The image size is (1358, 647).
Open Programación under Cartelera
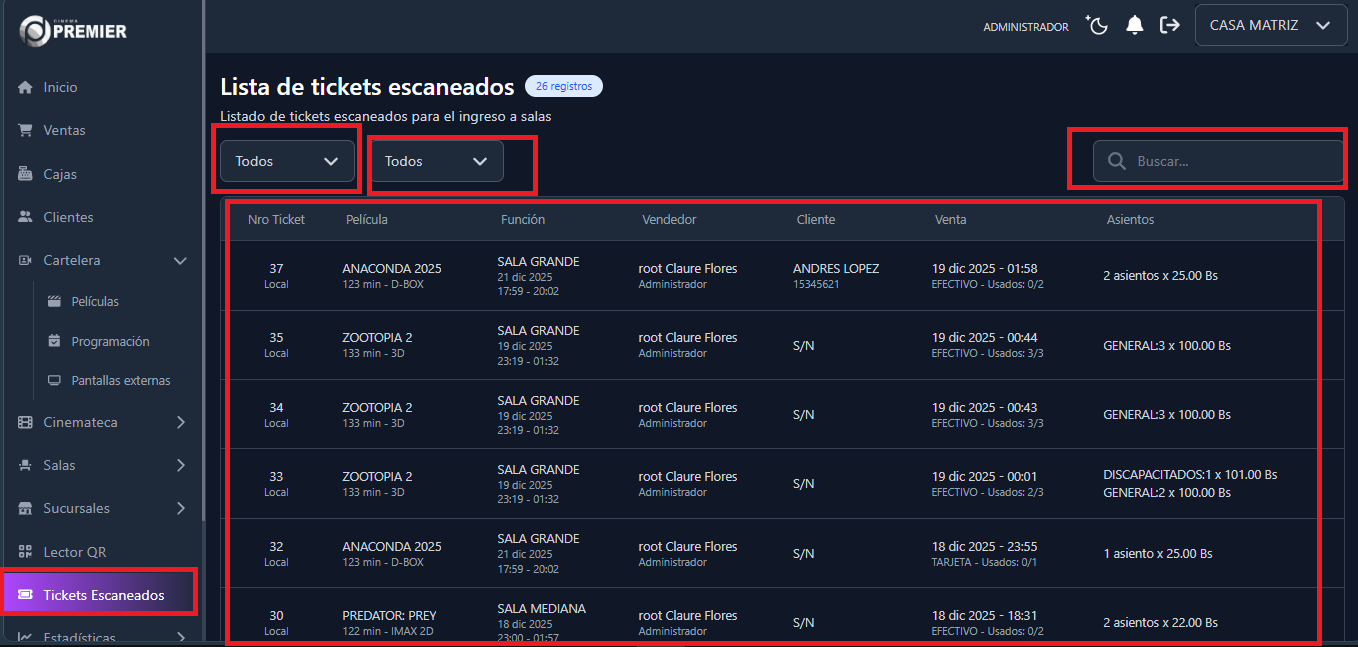point(110,341)
